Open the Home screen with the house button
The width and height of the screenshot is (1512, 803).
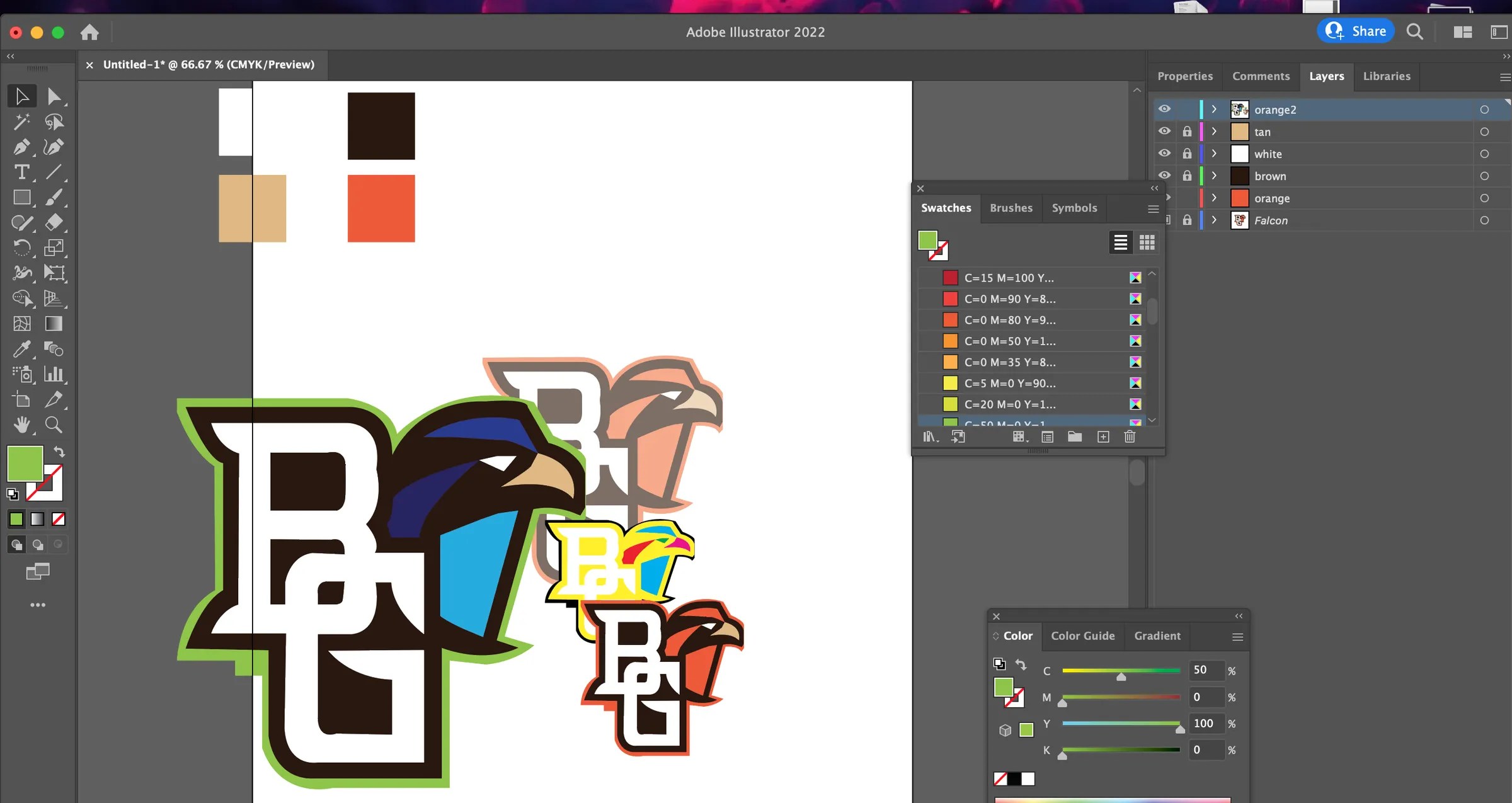(x=90, y=32)
